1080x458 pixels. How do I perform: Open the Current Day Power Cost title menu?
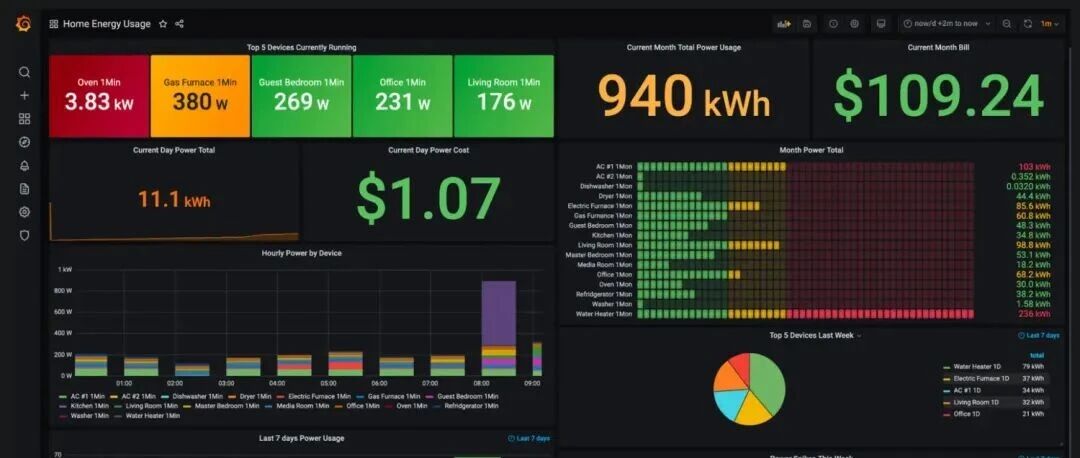[x=428, y=149]
